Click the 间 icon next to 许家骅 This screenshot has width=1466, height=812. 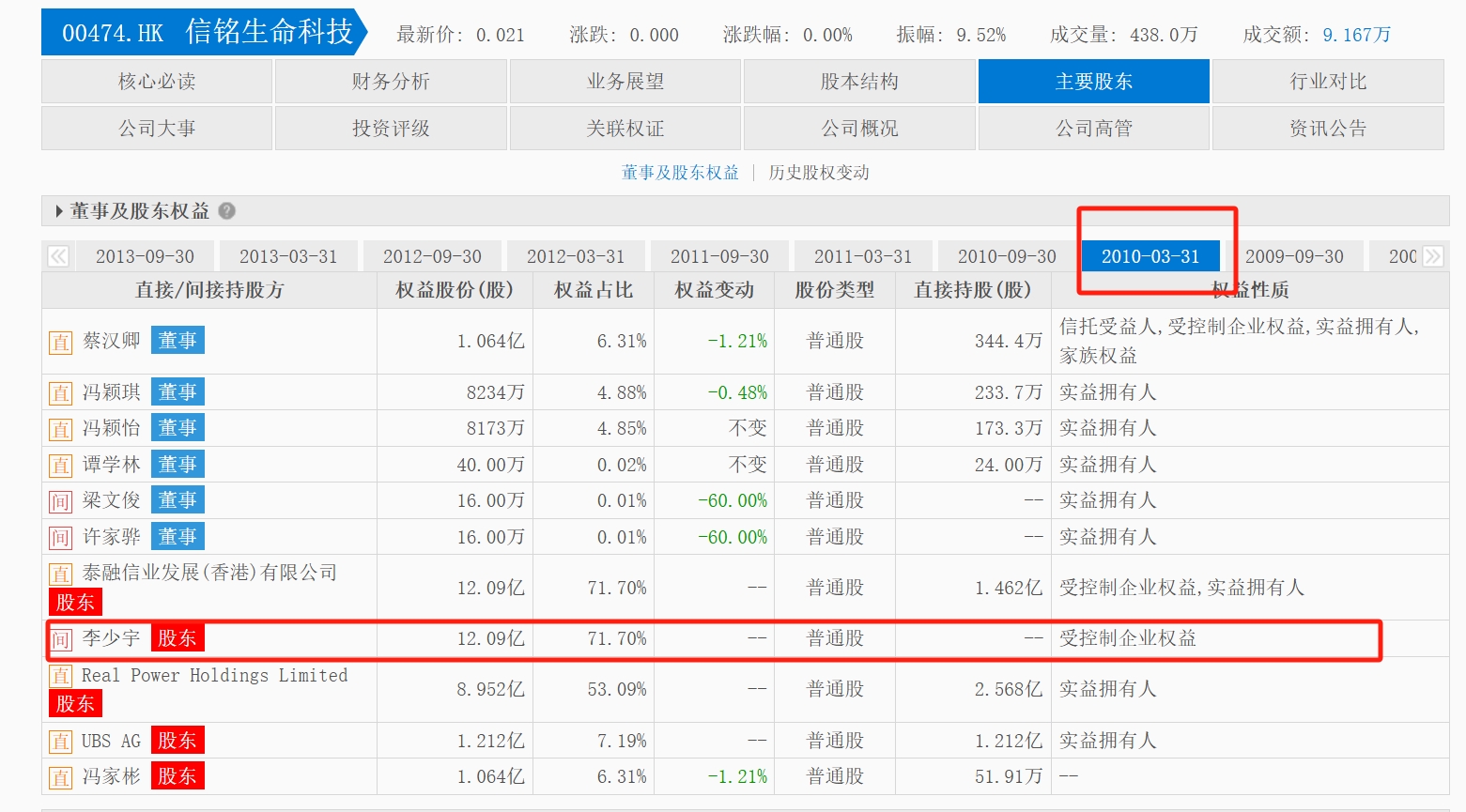61,538
